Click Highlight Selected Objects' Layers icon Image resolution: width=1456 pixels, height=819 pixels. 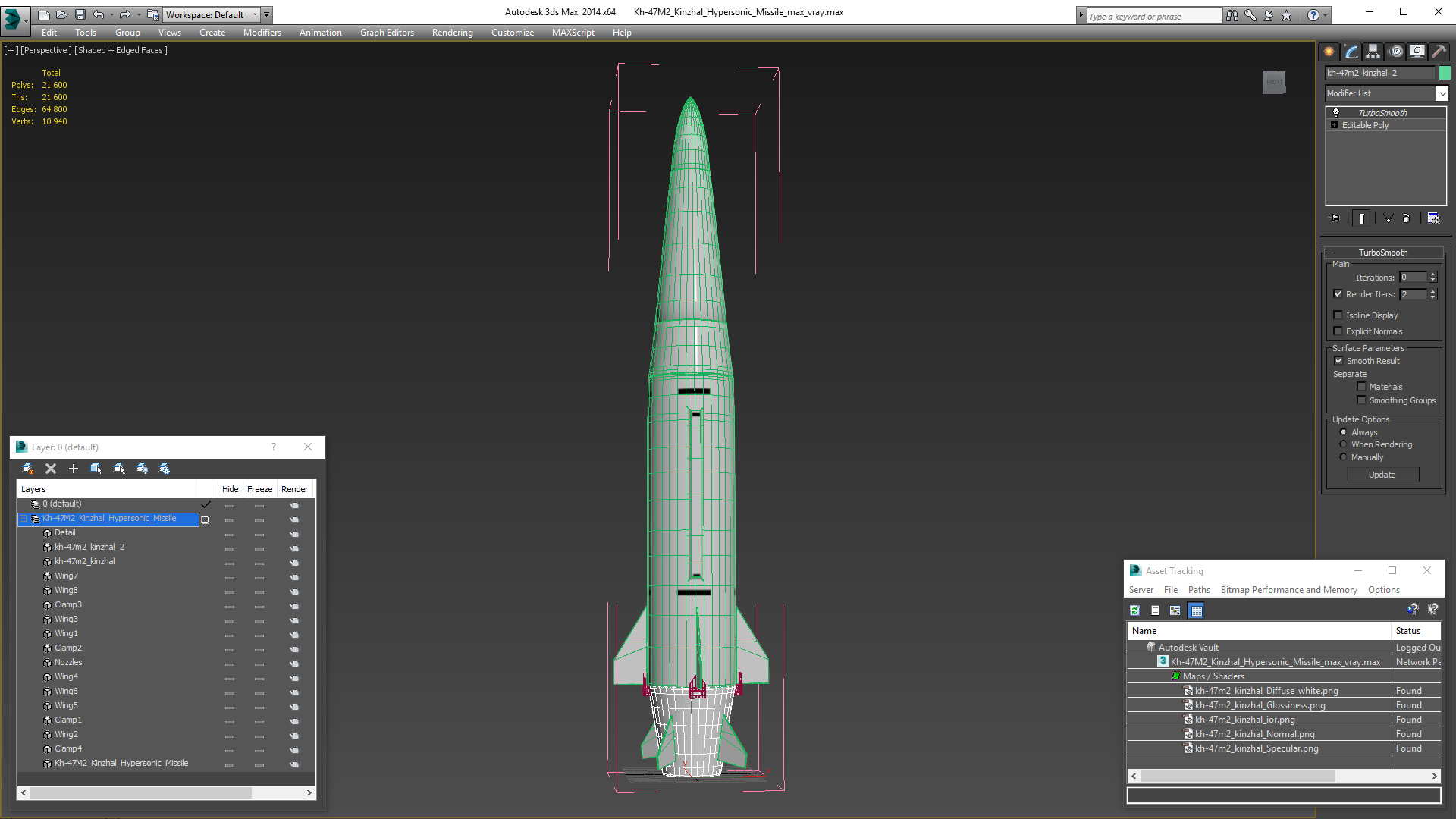click(119, 469)
